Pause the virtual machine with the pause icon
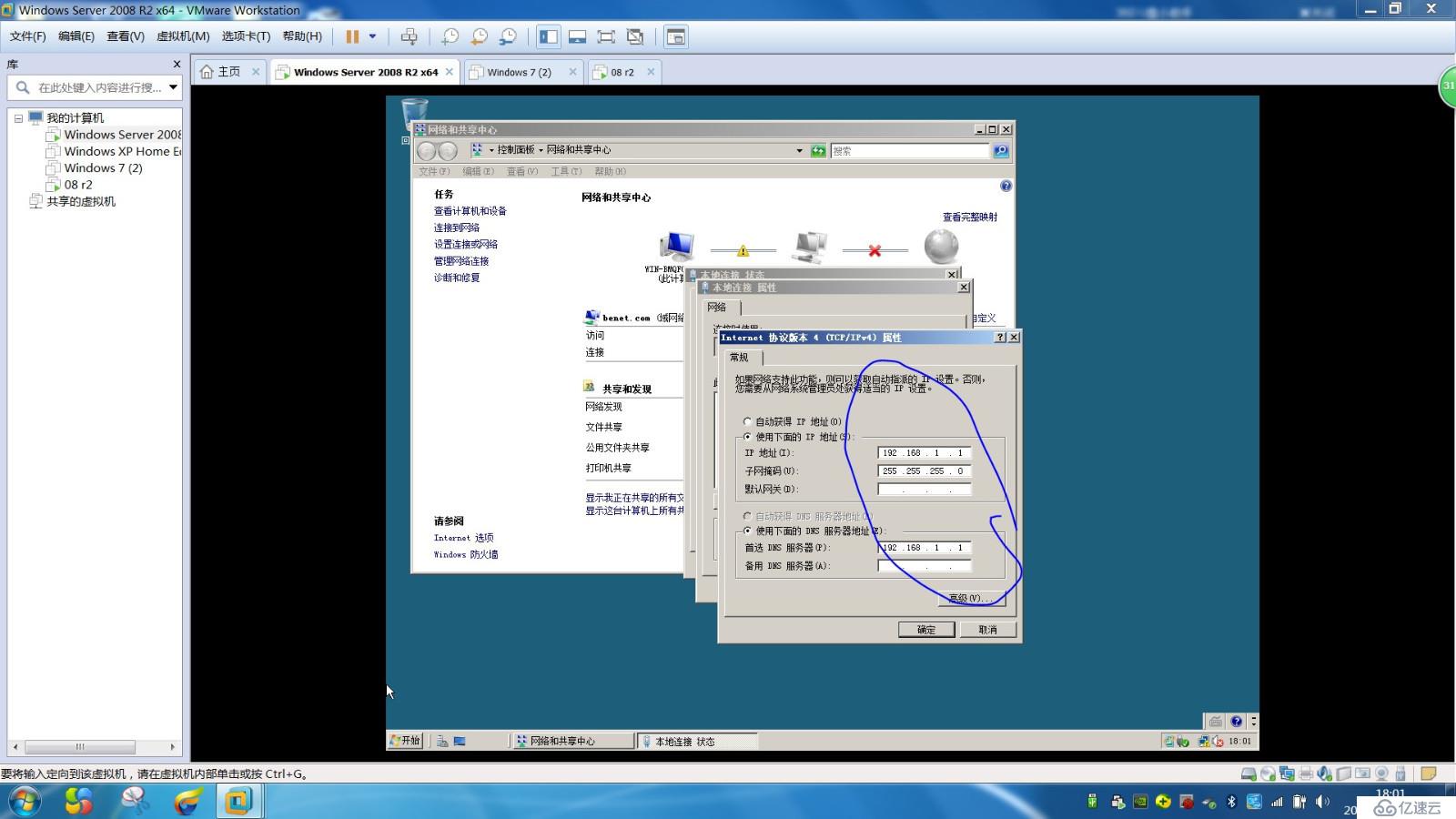This screenshot has height=819, width=1456. coord(352,36)
